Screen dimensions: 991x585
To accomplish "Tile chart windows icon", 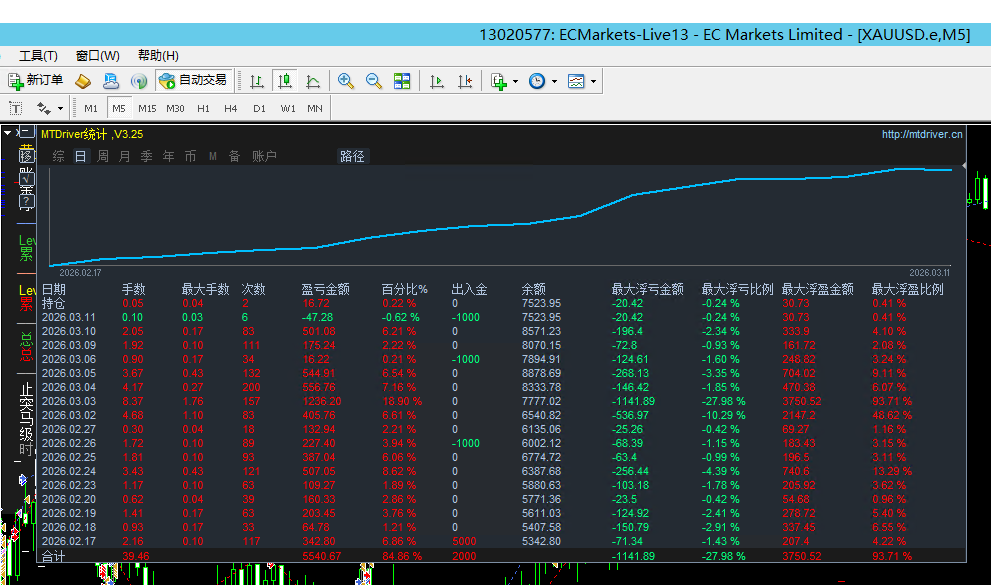I will point(402,81).
